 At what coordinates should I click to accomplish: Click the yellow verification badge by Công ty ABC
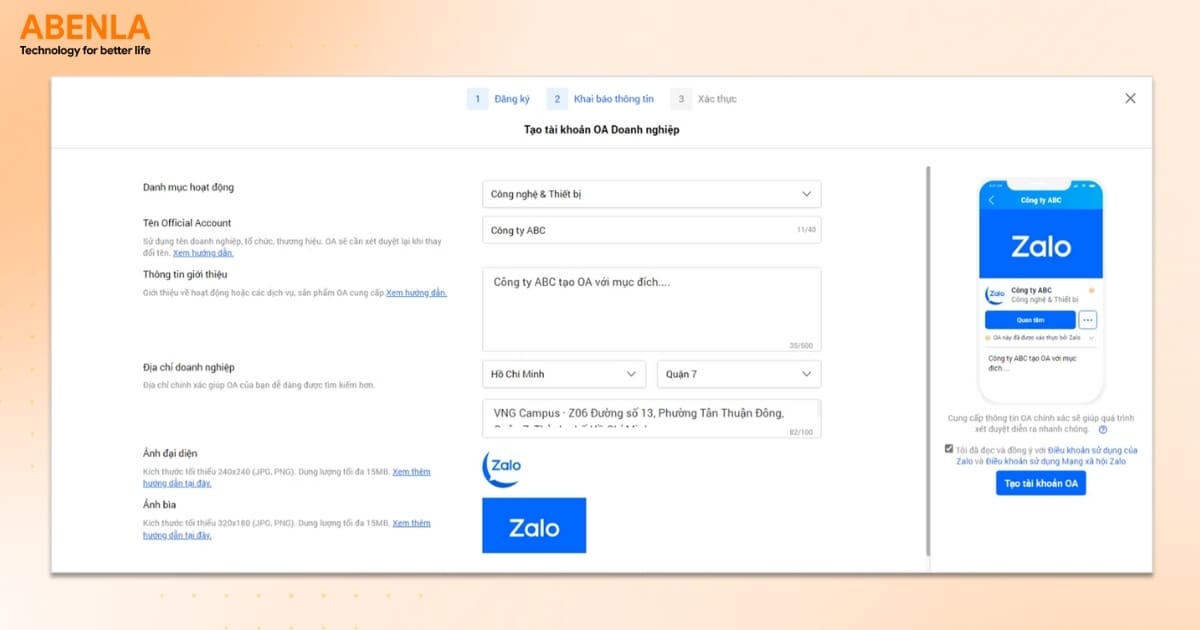[x=1091, y=290]
